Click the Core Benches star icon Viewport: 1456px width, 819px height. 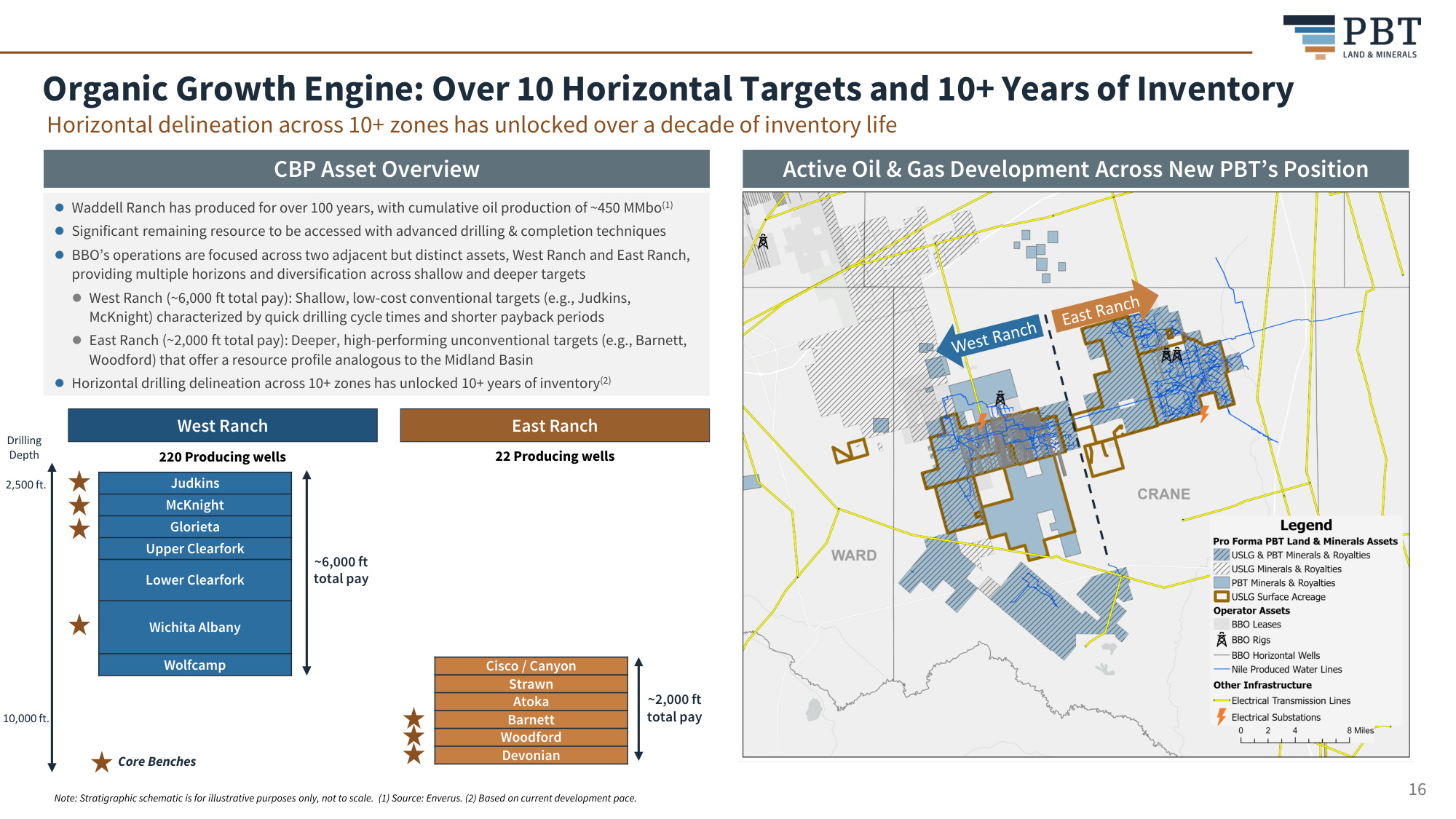tap(101, 762)
